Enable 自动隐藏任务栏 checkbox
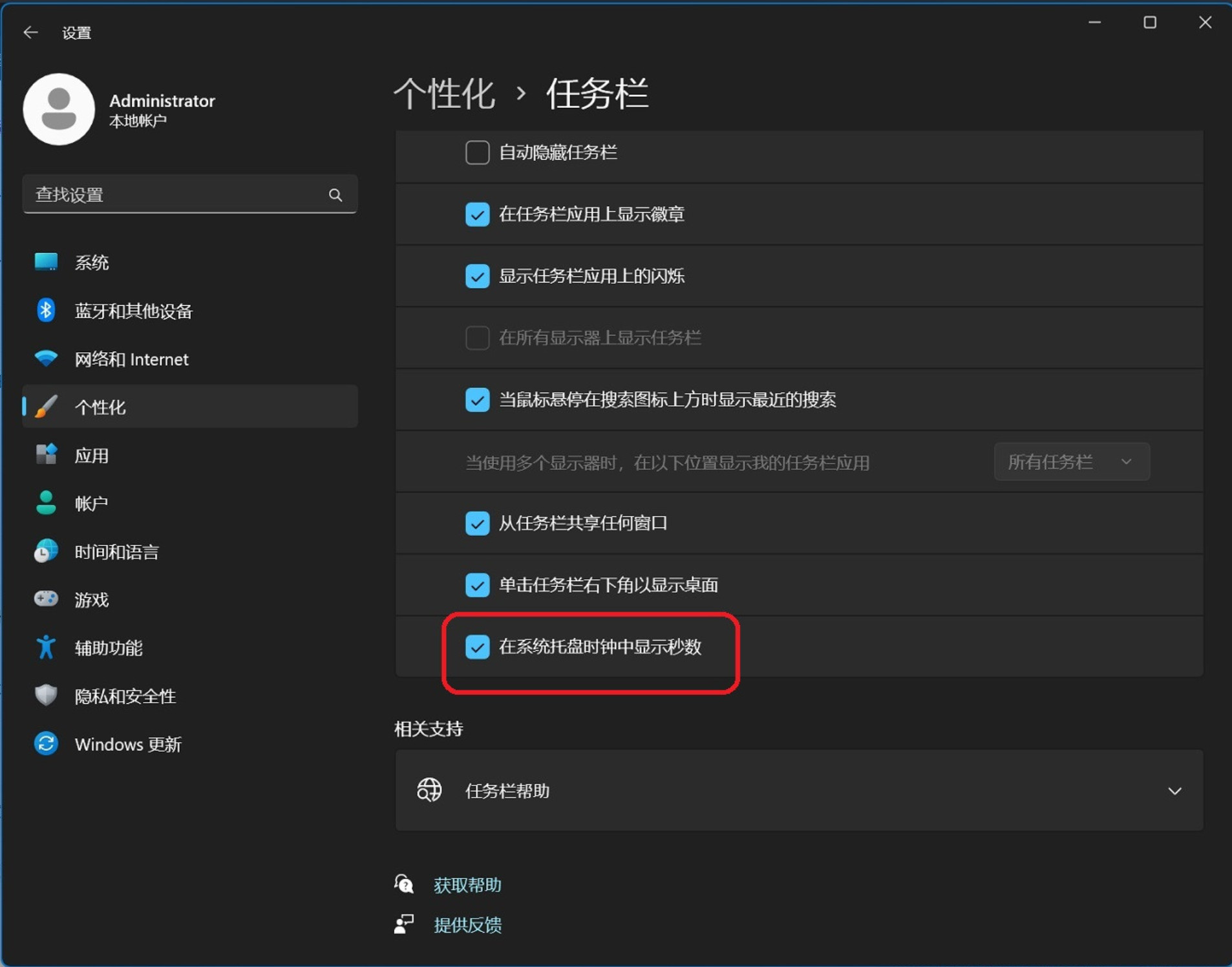The height and width of the screenshot is (967, 1232). 477,153
